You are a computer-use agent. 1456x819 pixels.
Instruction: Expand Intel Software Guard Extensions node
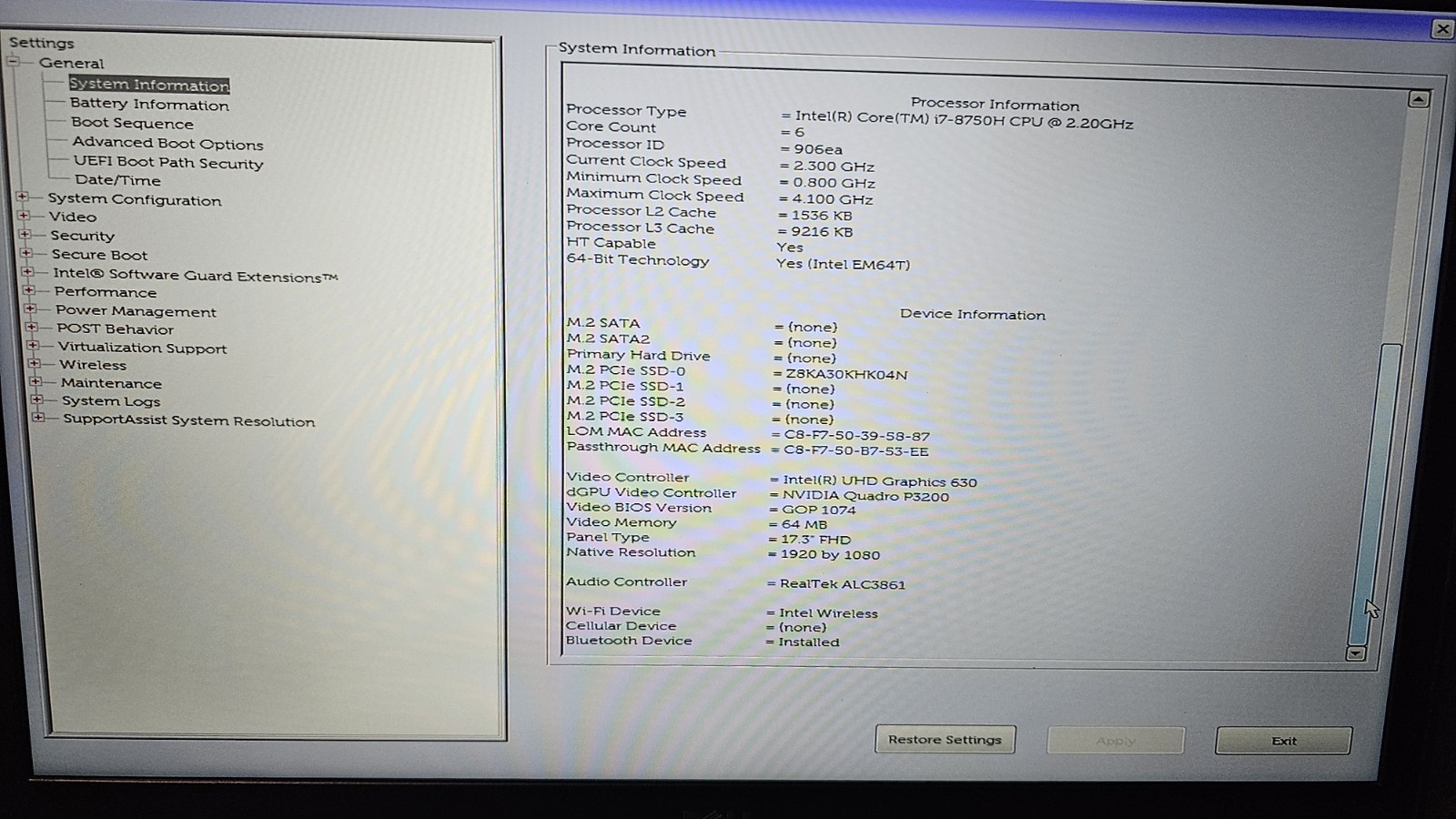tap(27, 272)
